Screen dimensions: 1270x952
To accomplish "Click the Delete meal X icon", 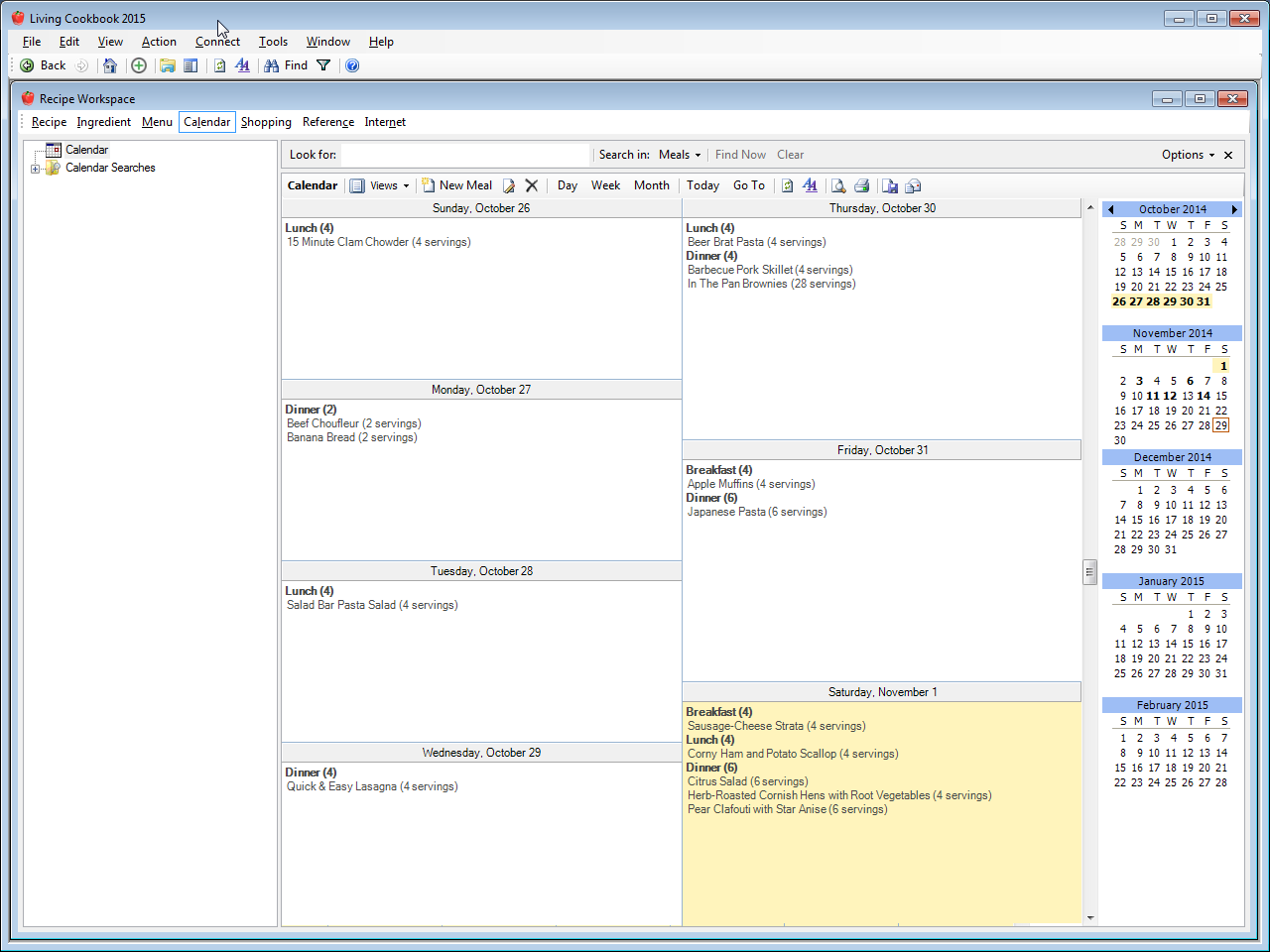I will pos(532,185).
